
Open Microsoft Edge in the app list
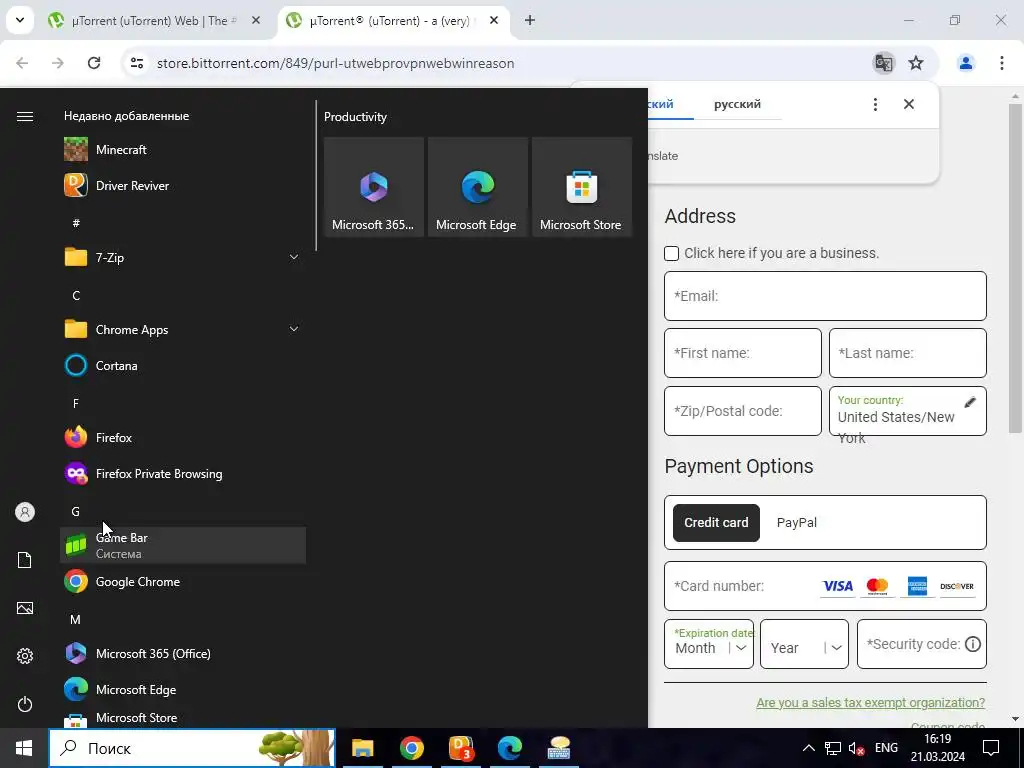183,690
